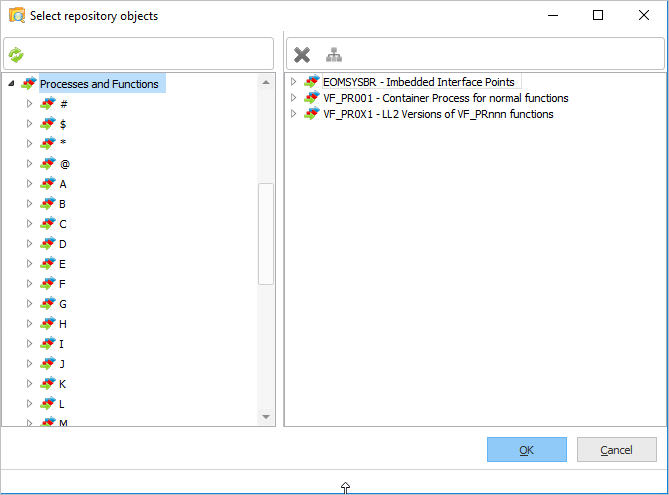This screenshot has height=495, width=669.
Task: Click the Processes and Functions root icon
Action: [29, 84]
